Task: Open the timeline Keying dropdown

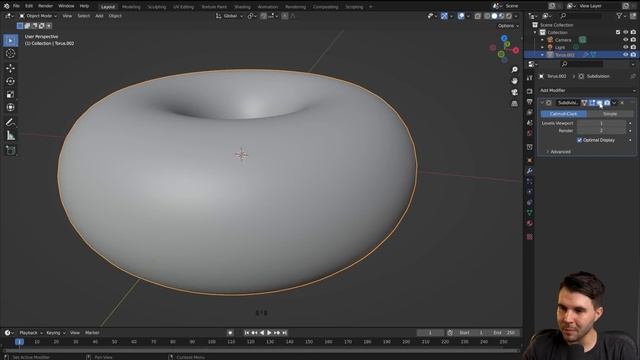Action: tap(56, 333)
